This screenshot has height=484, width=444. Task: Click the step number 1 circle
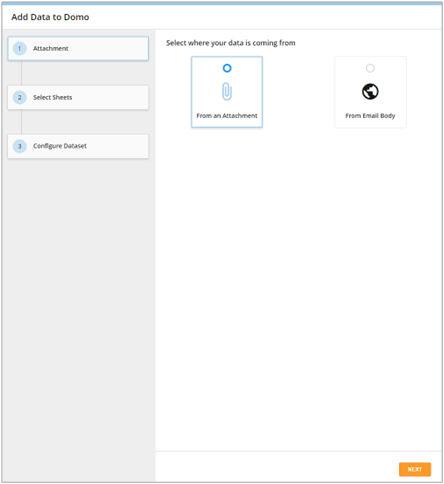coord(20,49)
